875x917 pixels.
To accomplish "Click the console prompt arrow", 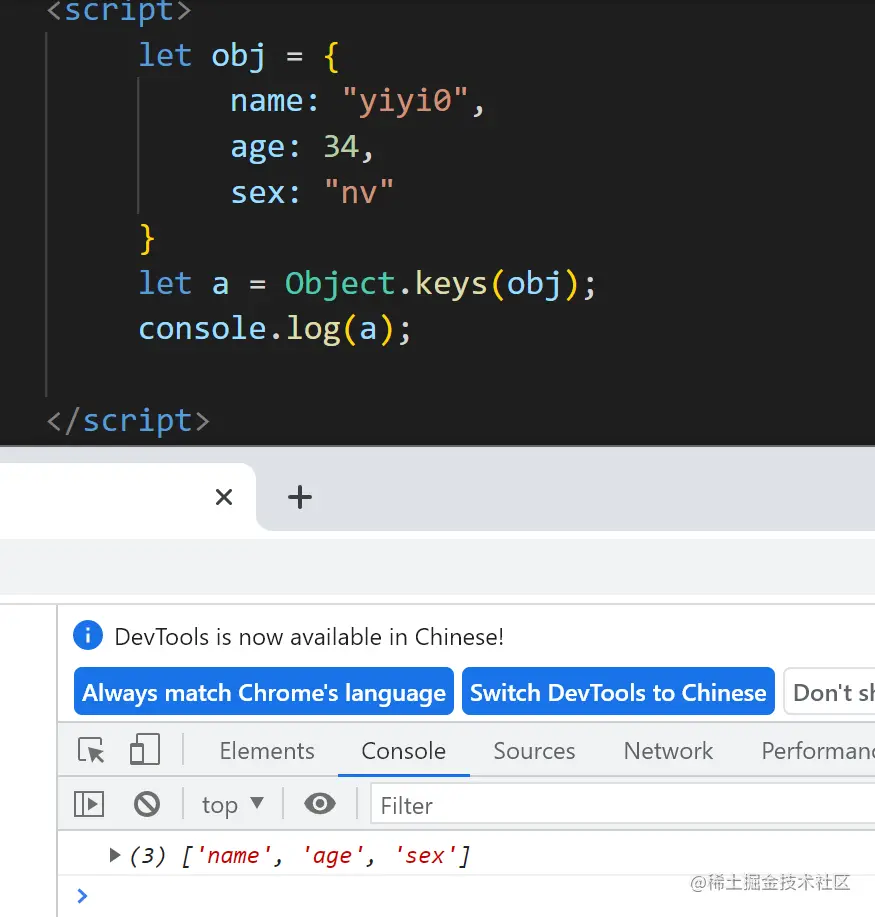I will coord(82,895).
